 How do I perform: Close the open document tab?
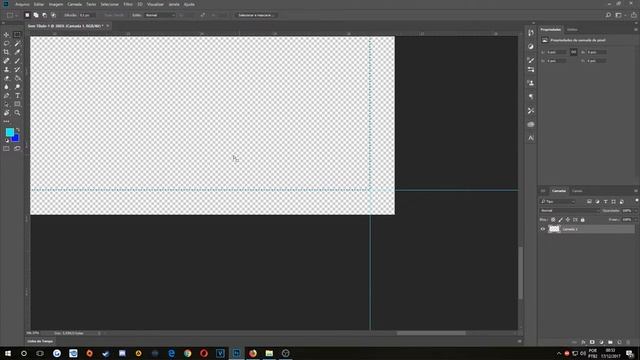pyautogui.click(x=108, y=26)
